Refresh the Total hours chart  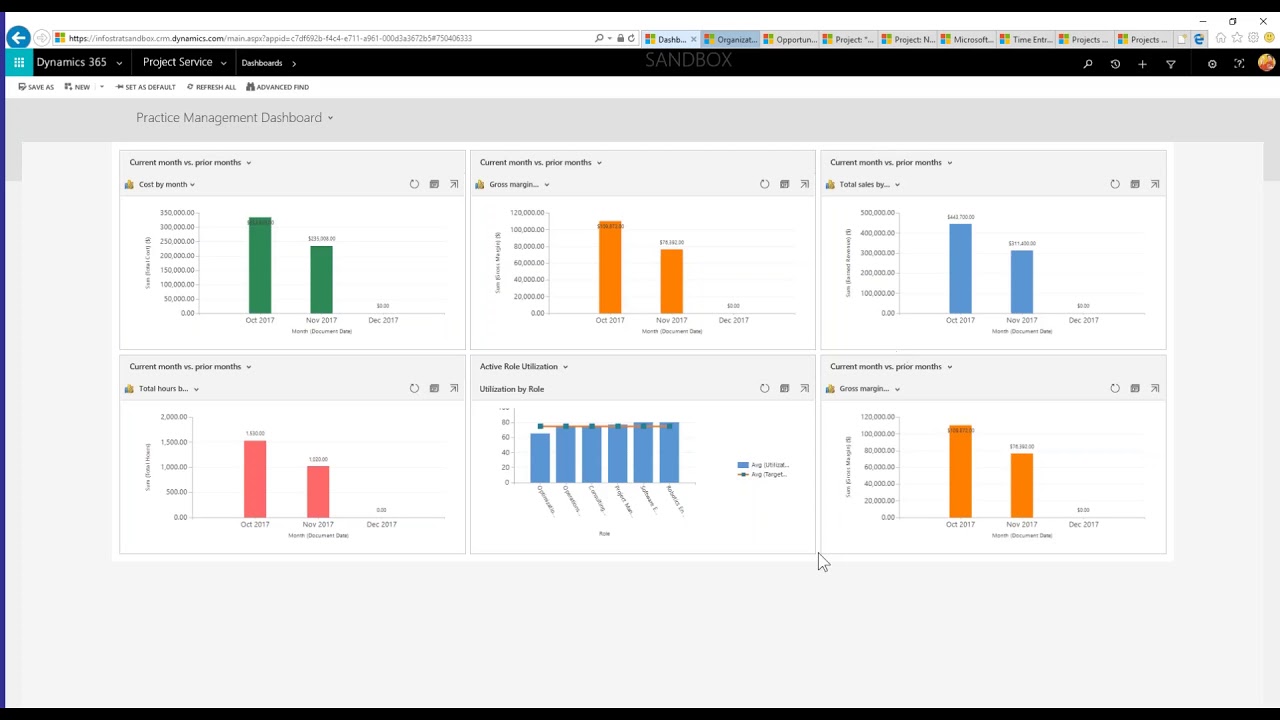[414, 388]
